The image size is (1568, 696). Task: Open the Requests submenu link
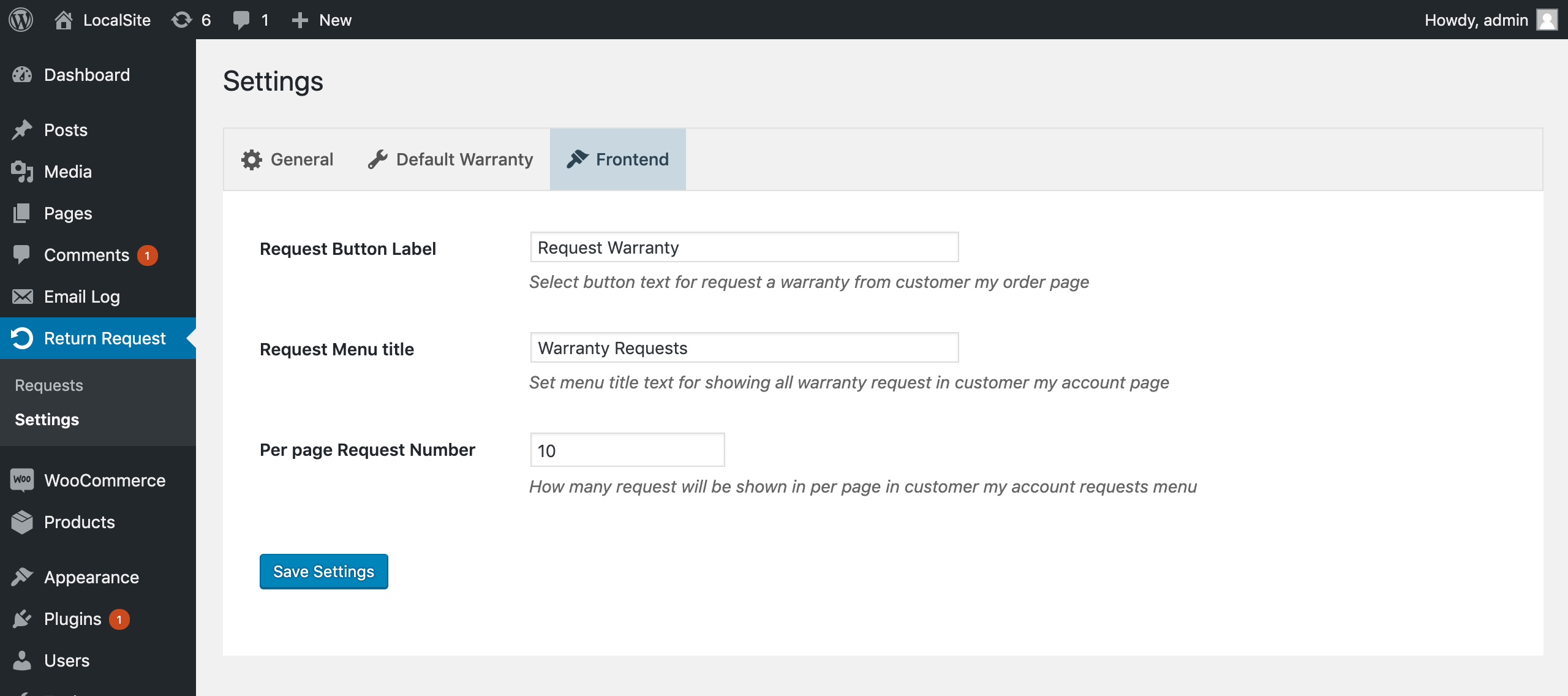tap(49, 385)
